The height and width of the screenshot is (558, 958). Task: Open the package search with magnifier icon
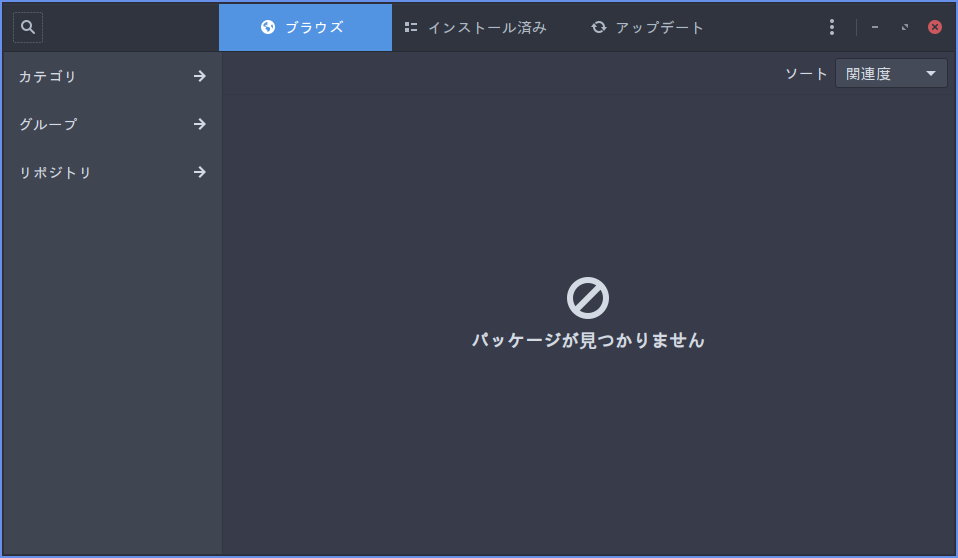point(28,28)
